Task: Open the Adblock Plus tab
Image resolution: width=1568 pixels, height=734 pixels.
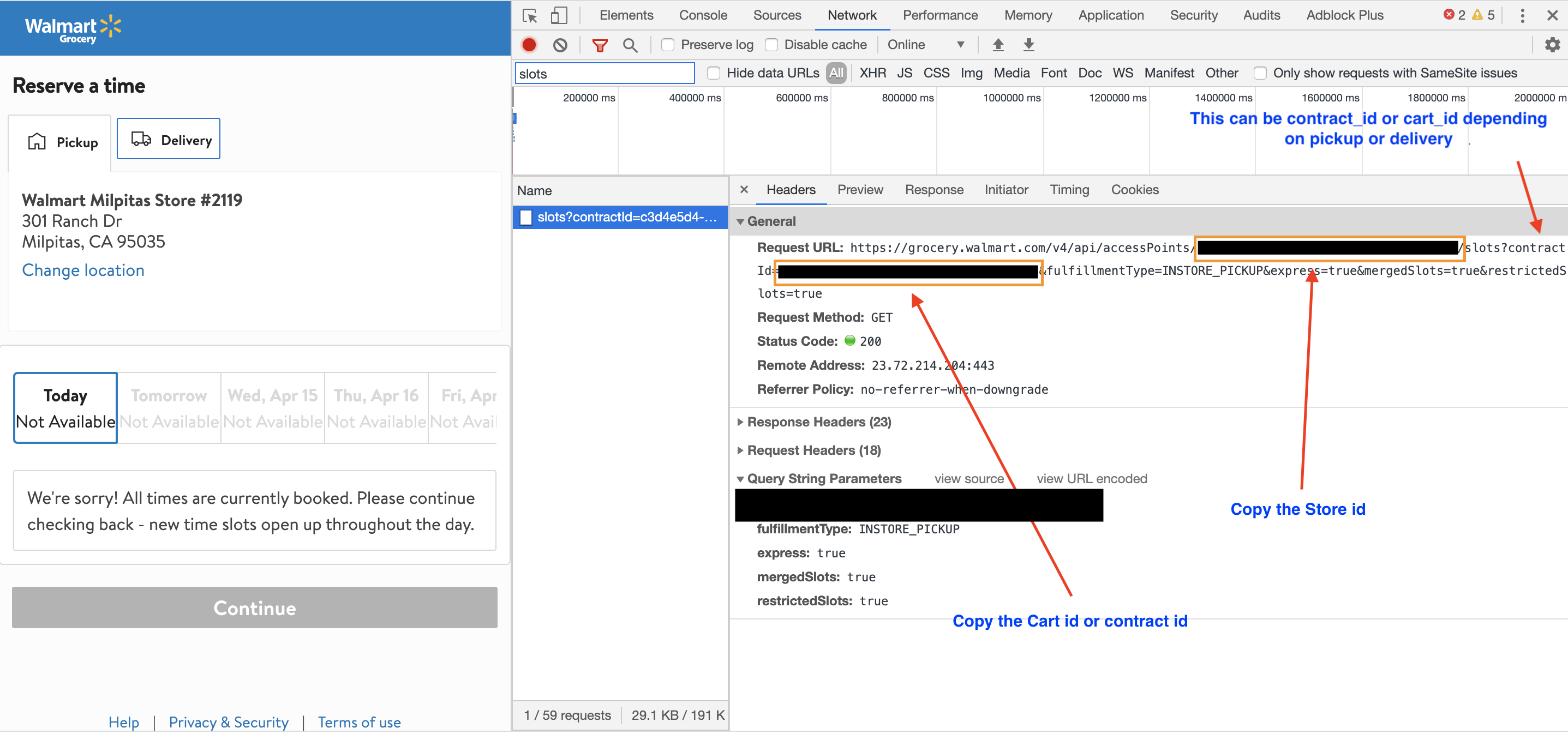Action: (1345, 15)
